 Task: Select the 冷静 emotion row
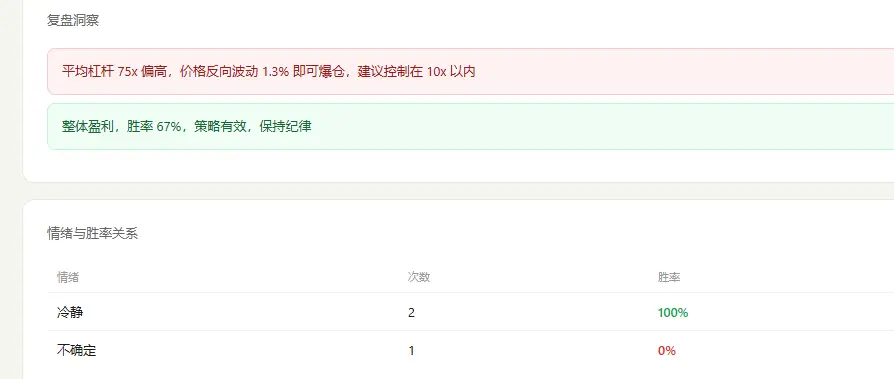point(470,312)
